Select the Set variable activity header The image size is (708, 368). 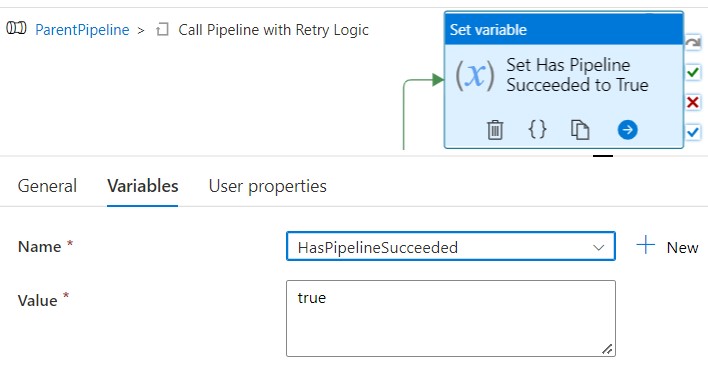pos(564,29)
